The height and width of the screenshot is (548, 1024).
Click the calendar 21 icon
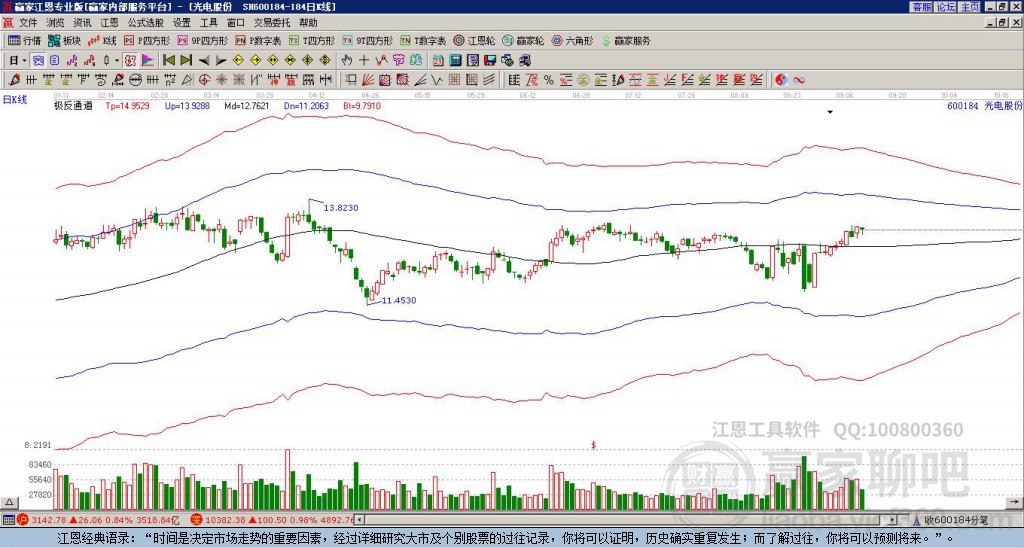(x=438, y=60)
